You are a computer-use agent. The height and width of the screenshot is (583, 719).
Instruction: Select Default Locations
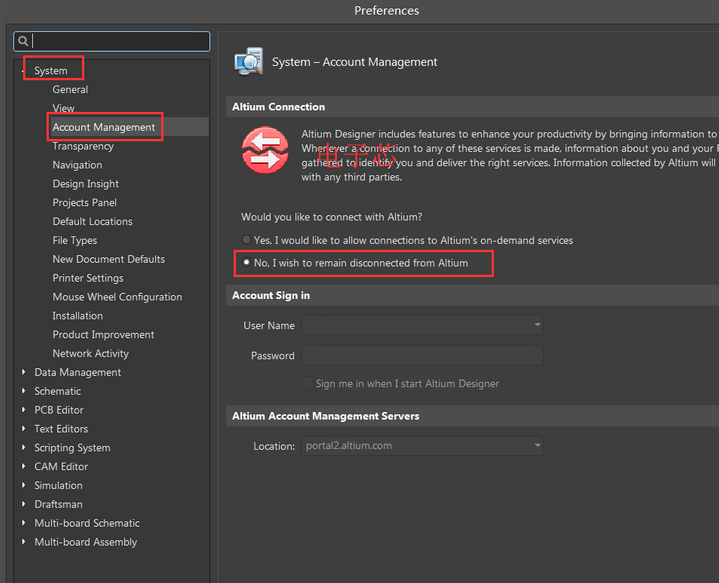92,222
